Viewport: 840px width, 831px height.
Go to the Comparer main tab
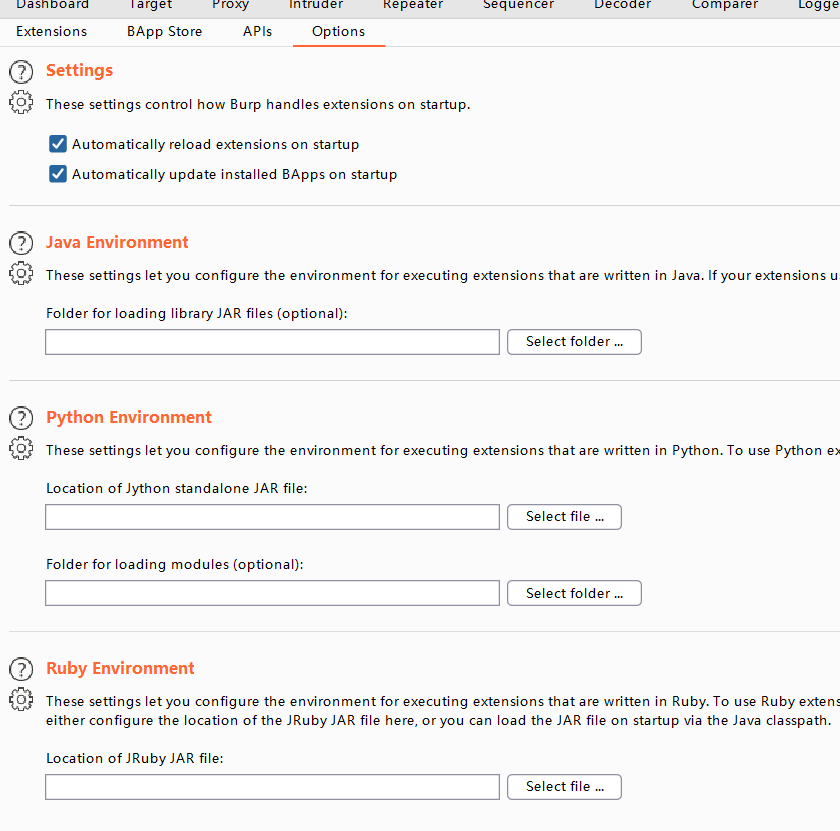(725, 5)
